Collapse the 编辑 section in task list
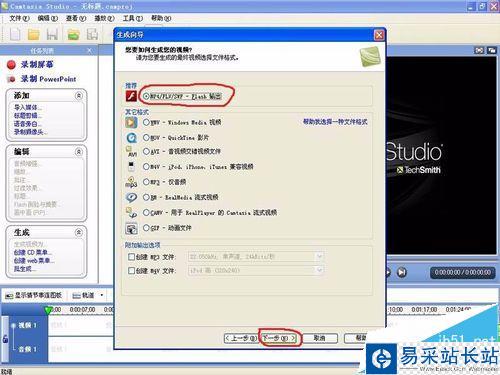This screenshot has height=375, width=500. (79, 152)
